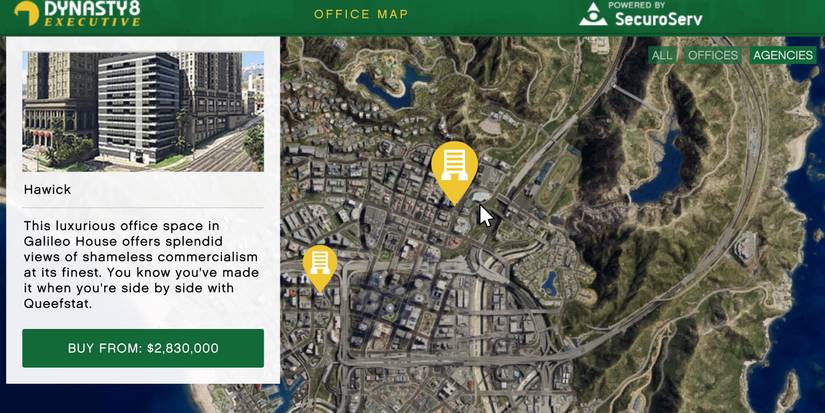Image resolution: width=825 pixels, height=413 pixels.
Task: Click the SecuroServ triangle emblem
Action: coord(593,14)
